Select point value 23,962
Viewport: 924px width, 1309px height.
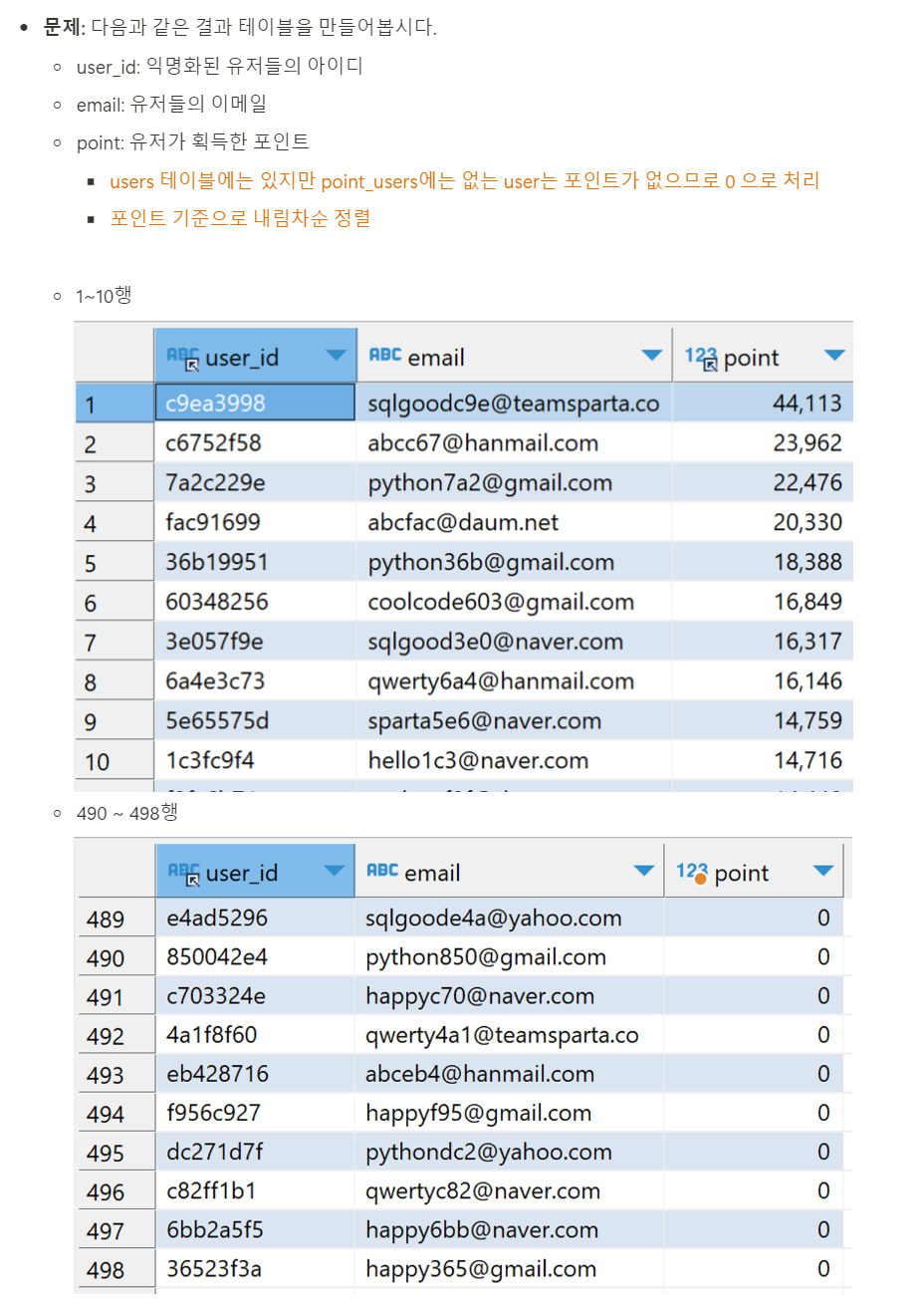click(x=763, y=442)
